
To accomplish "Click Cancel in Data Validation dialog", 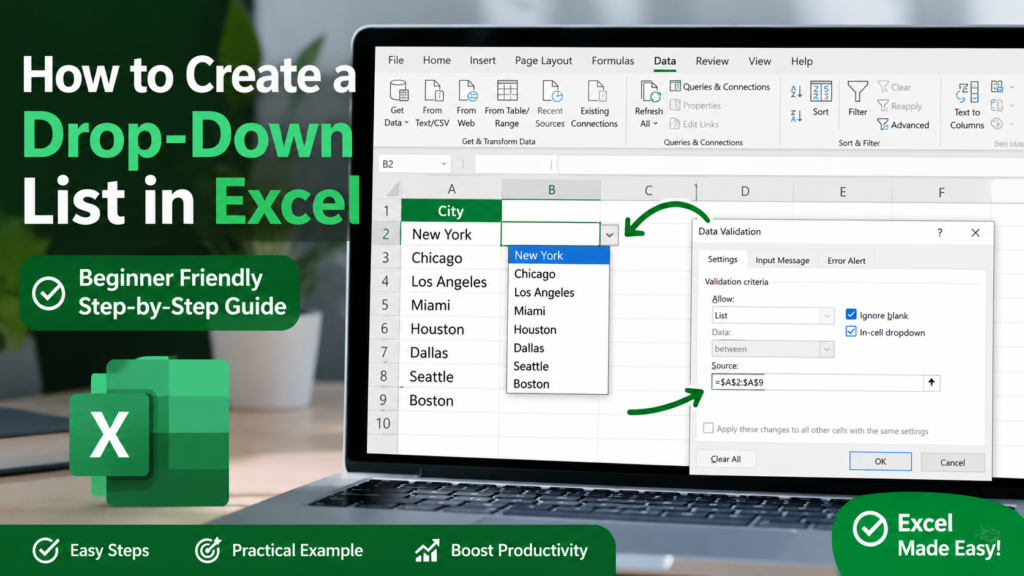I will coord(952,462).
